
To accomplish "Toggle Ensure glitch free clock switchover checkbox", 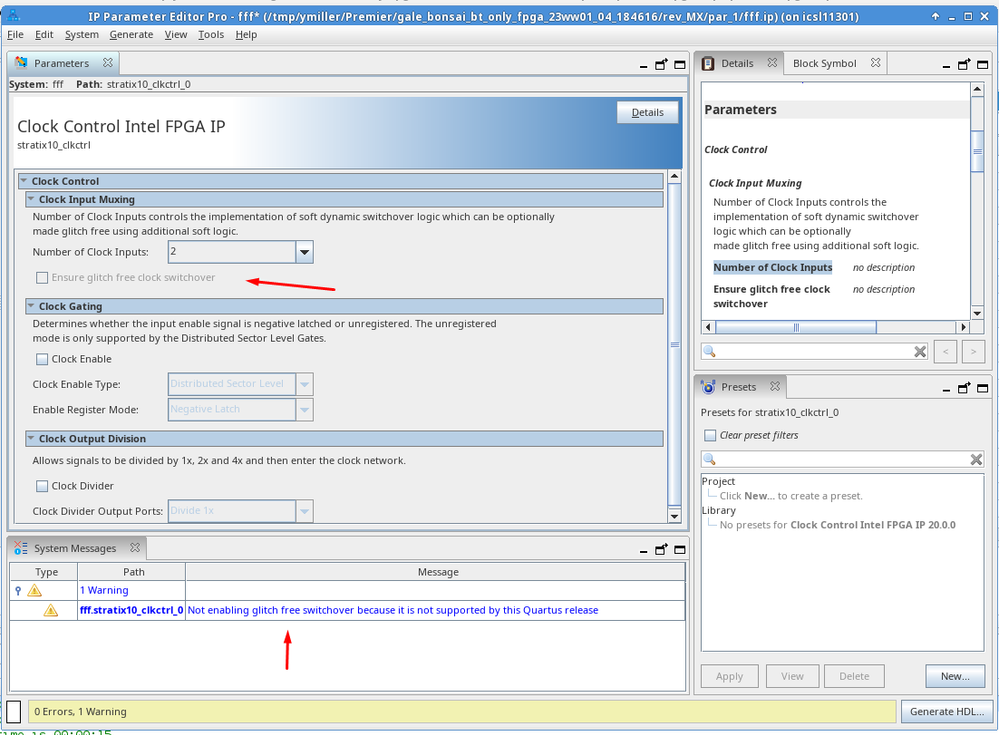I will pyautogui.click(x=42, y=278).
